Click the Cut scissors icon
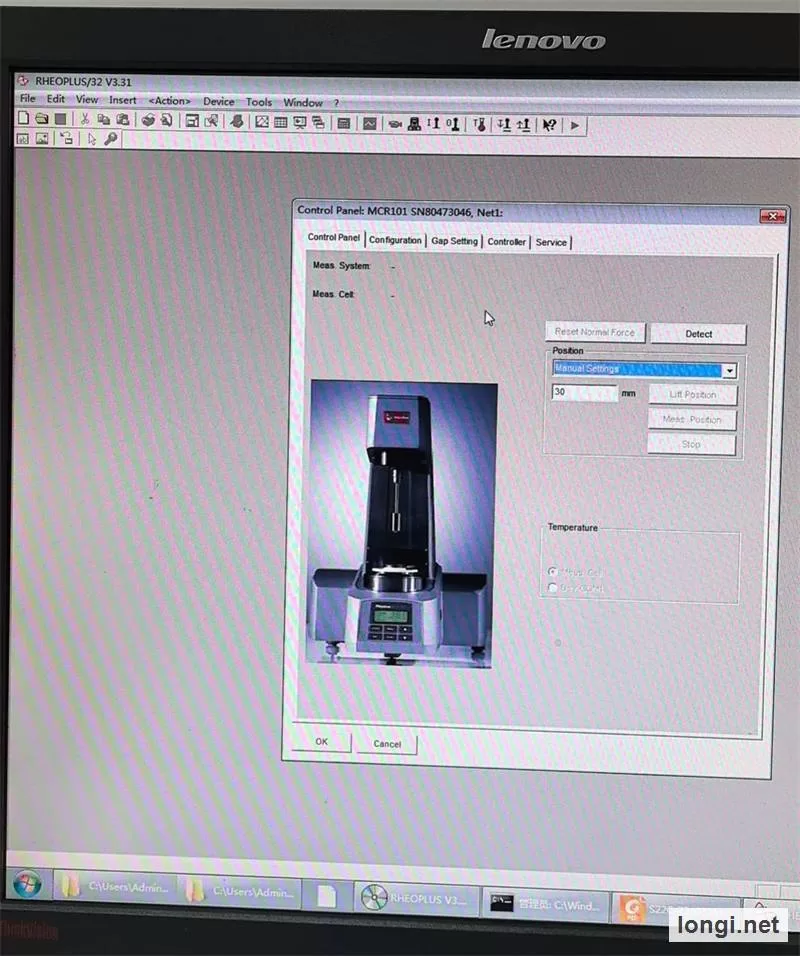Screen dimensions: 800x956 85,119
